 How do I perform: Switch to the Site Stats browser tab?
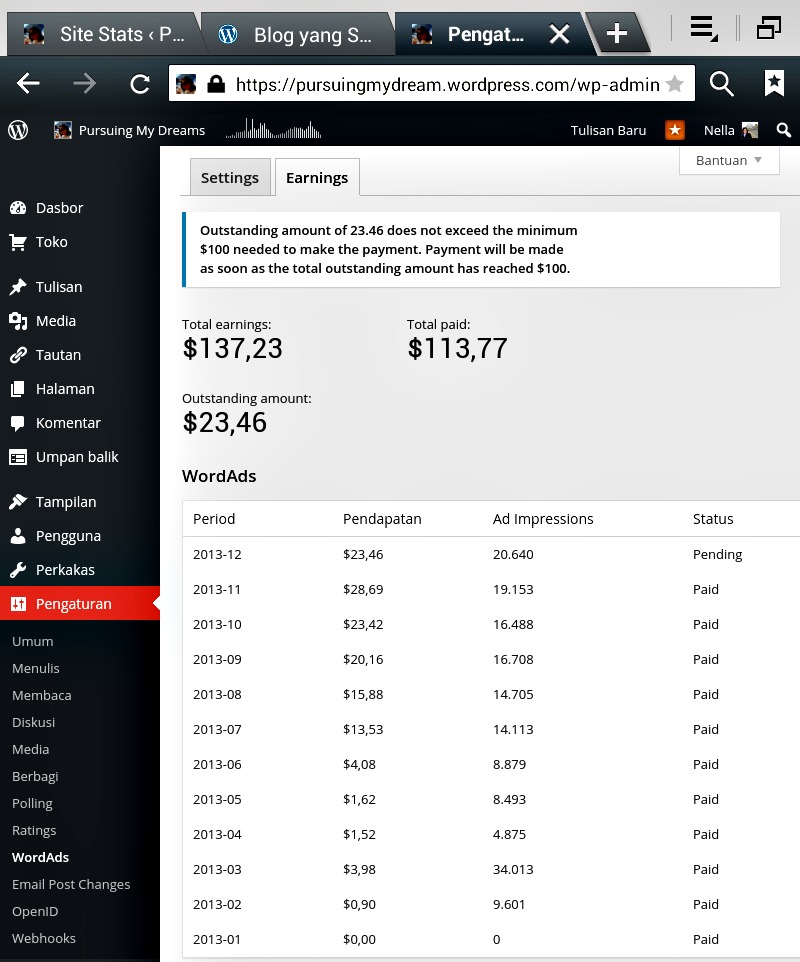click(x=105, y=35)
